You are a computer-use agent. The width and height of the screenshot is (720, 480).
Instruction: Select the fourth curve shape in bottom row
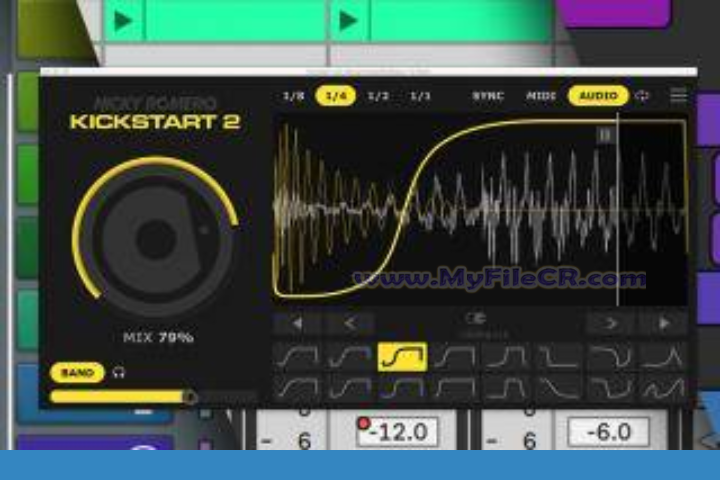[x=455, y=389]
